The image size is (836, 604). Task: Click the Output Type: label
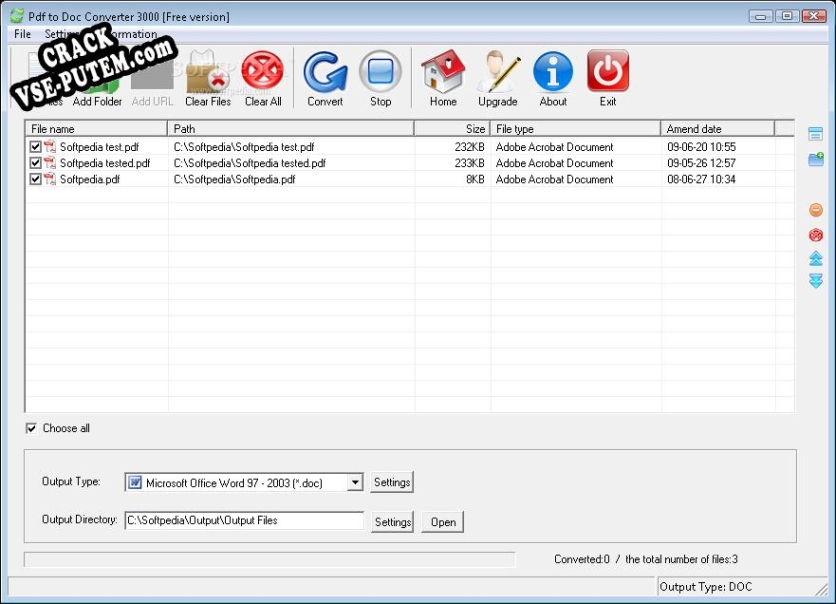[71, 481]
